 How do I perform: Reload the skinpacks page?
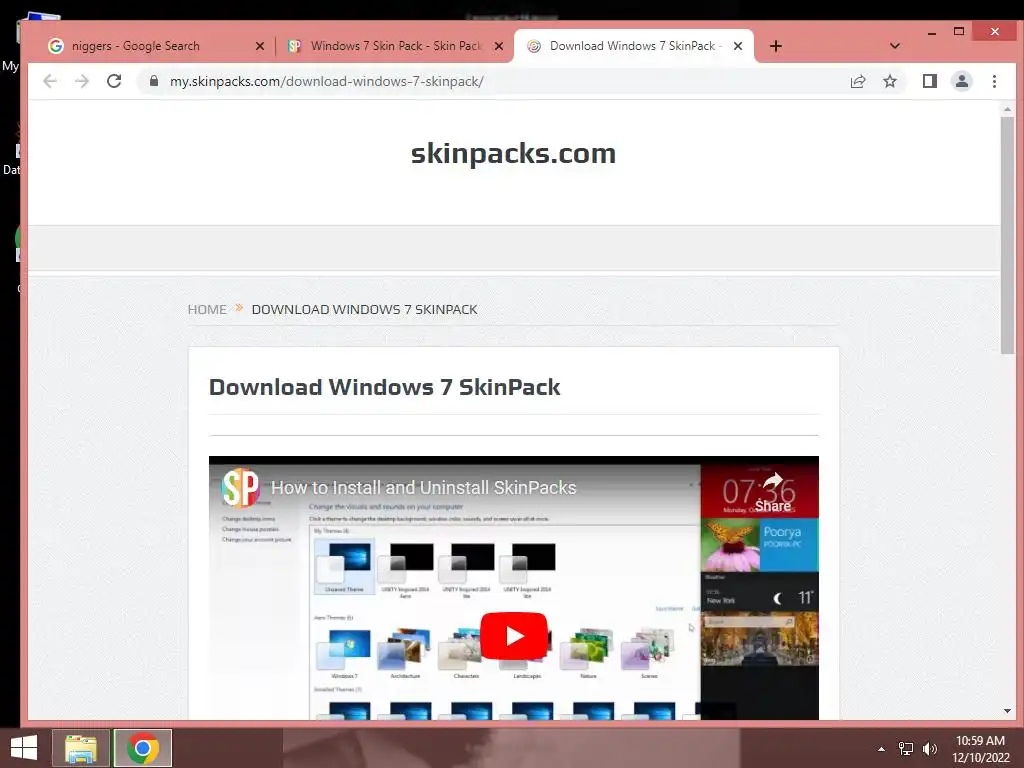(114, 81)
